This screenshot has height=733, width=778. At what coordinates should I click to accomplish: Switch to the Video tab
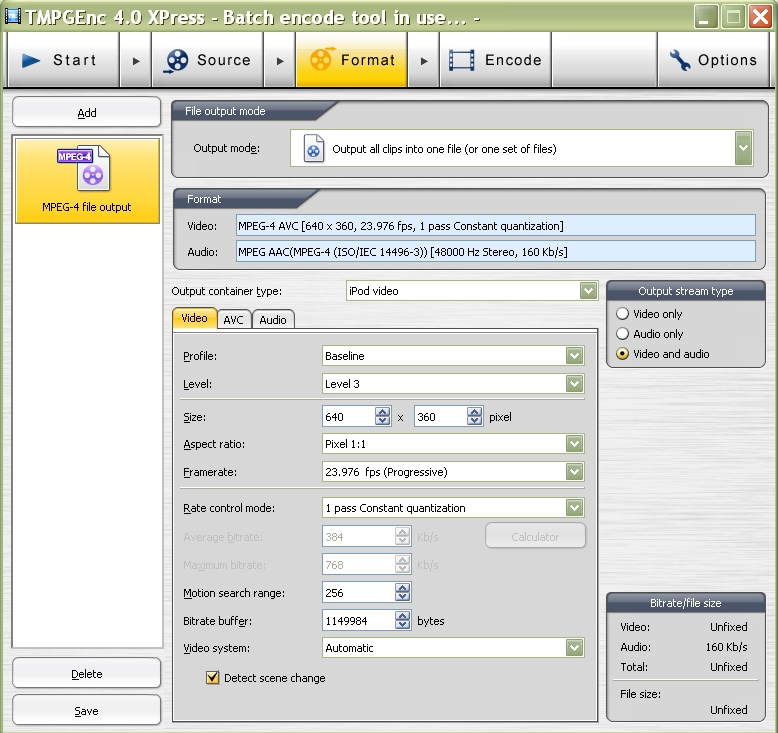point(194,318)
